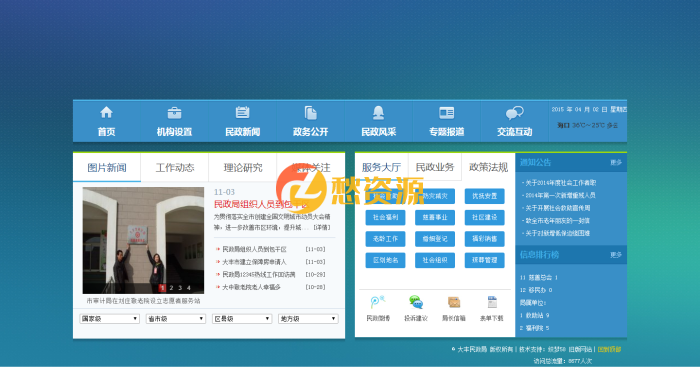Click the ranking row 救助站
The image size is (700, 376).
tap(534, 315)
